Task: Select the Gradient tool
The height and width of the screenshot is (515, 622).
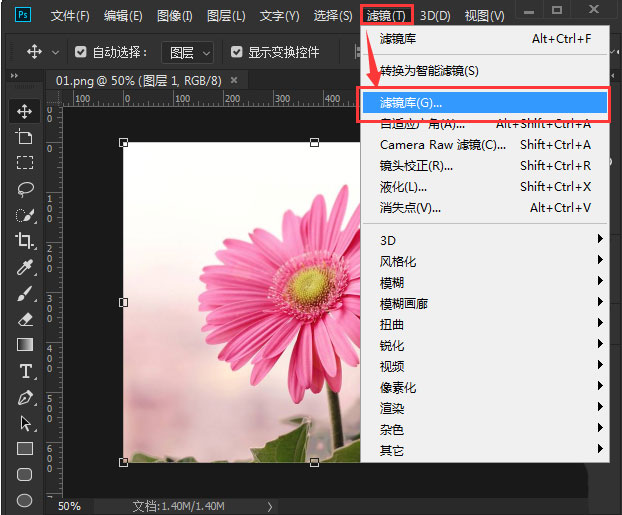Action: [x=25, y=345]
